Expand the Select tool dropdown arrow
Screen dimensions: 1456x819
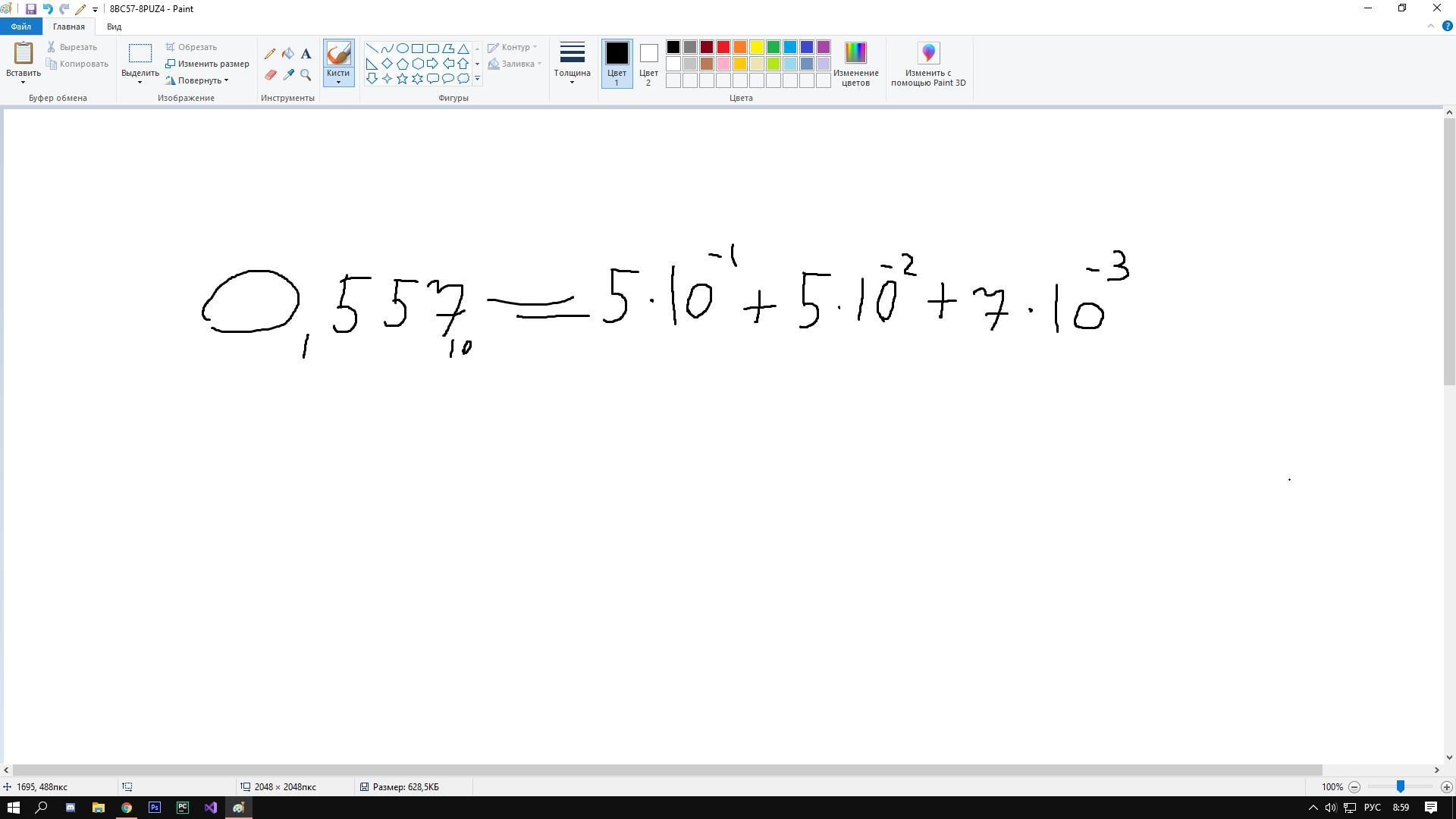(140, 81)
